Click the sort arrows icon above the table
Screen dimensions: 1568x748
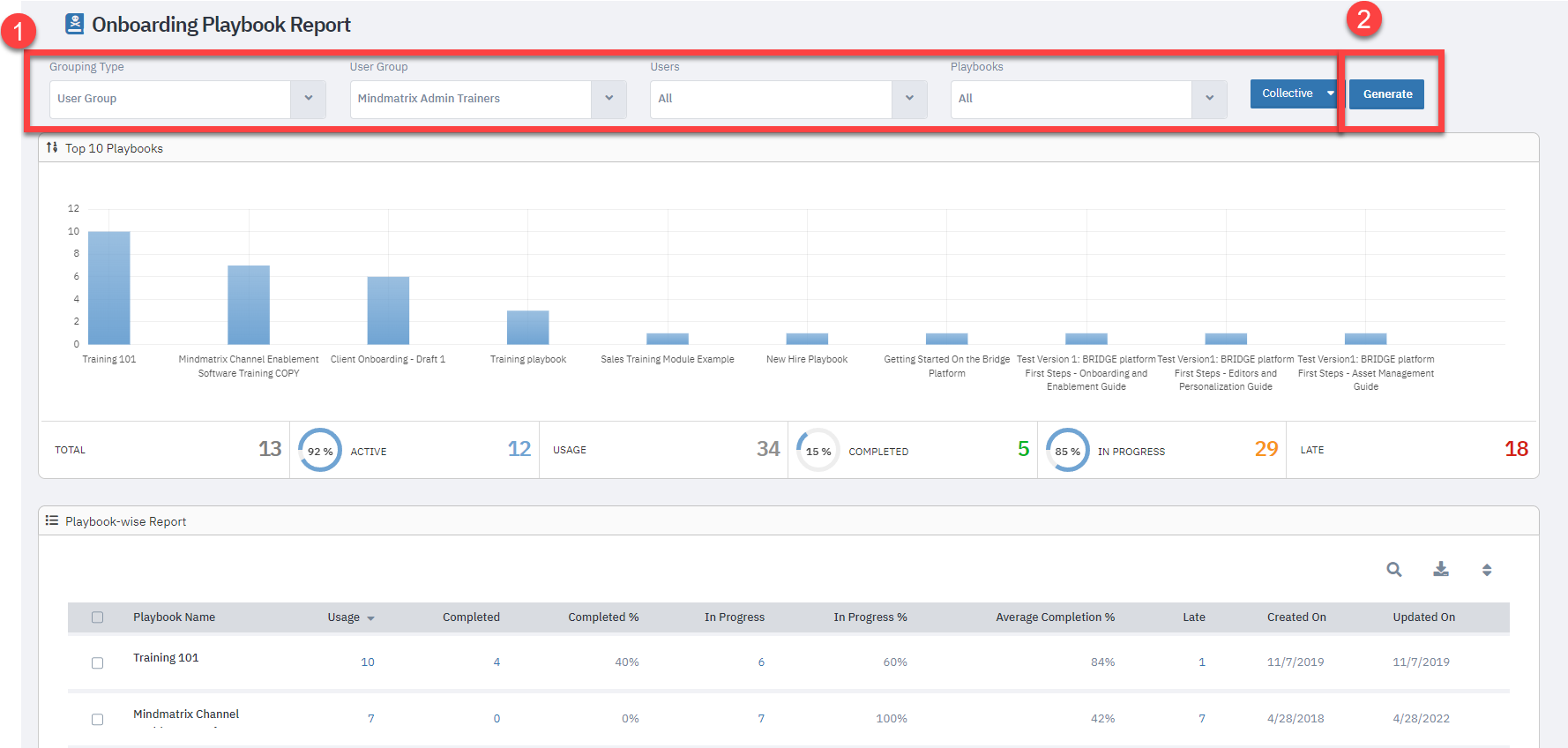1487,570
